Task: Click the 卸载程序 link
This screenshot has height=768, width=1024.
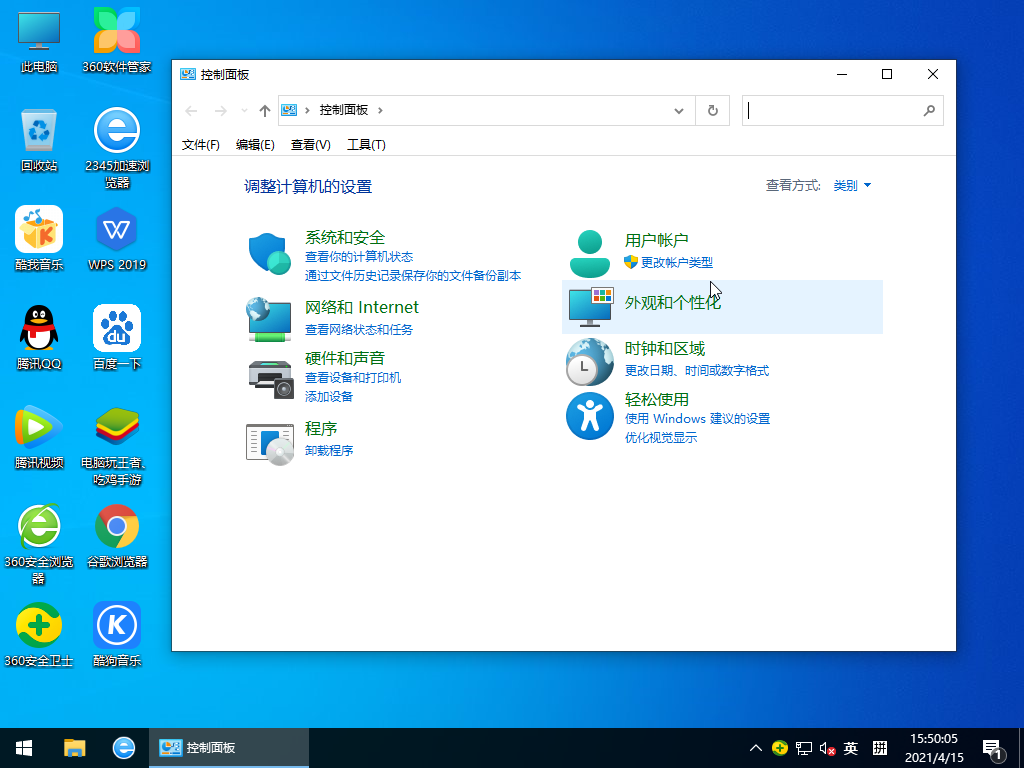Action: click(x=331, y=450)
